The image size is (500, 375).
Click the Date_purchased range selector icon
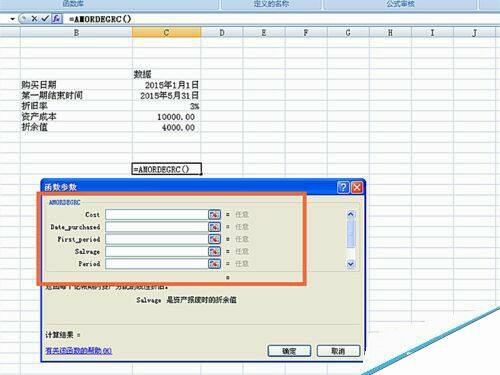click(x=214, y=227)
